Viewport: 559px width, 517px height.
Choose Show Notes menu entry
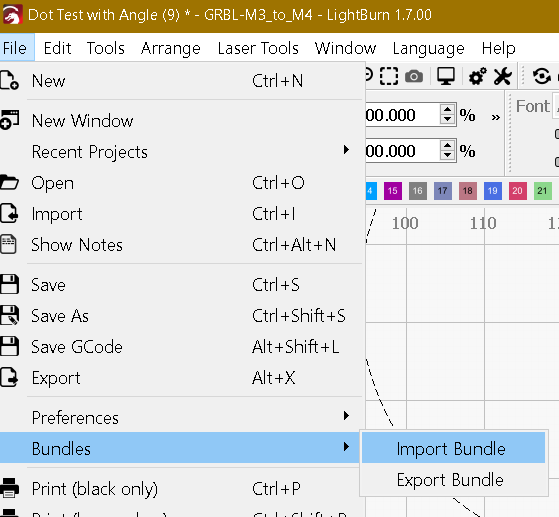(x=183, y=245)
